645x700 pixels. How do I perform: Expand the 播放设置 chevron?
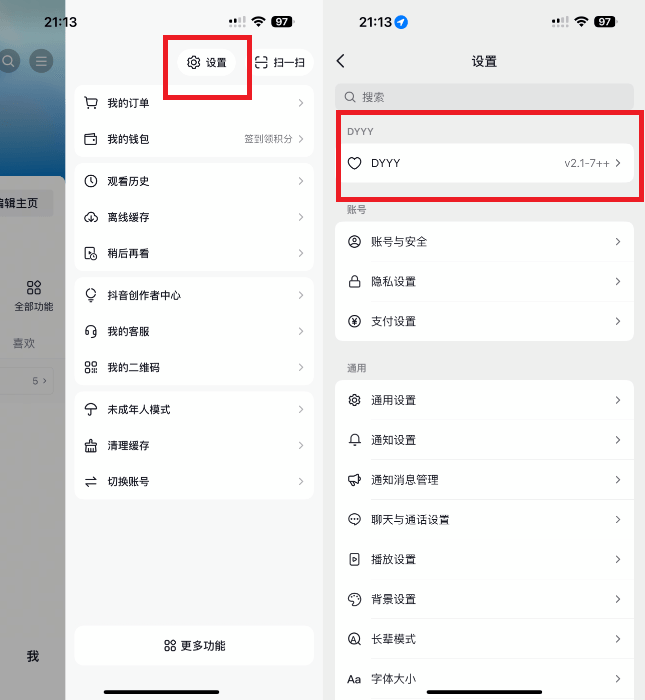pyautogui.click(x=618, y=559)
